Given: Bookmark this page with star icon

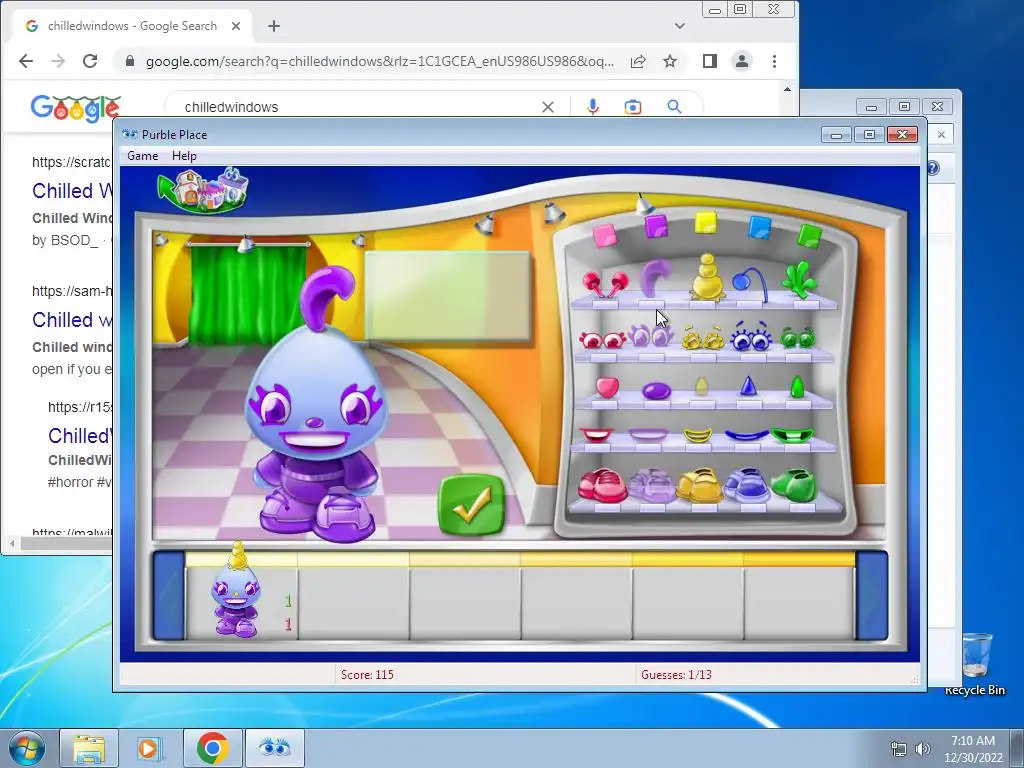Looking at the screenshot, I should 670,61.
